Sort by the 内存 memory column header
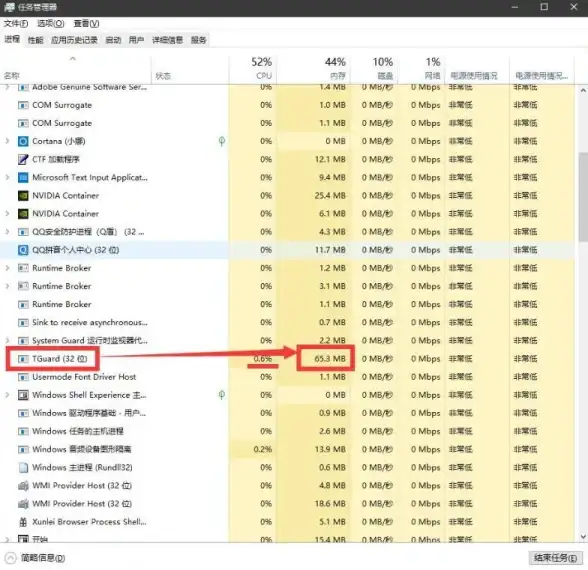Image resolution: width=588 pixels, height=570 pixels. coord(314,69)
